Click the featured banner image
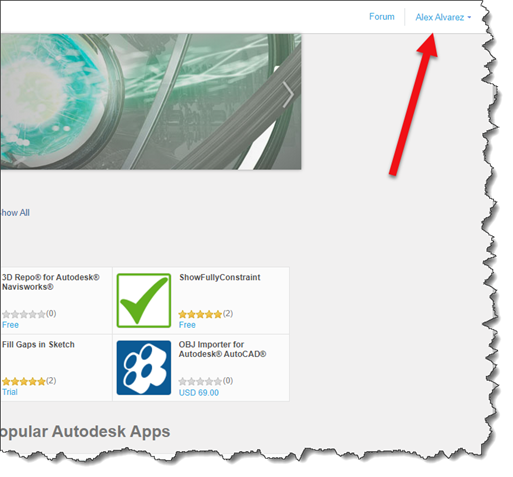513x477 pixels. (x=151, y=101)
